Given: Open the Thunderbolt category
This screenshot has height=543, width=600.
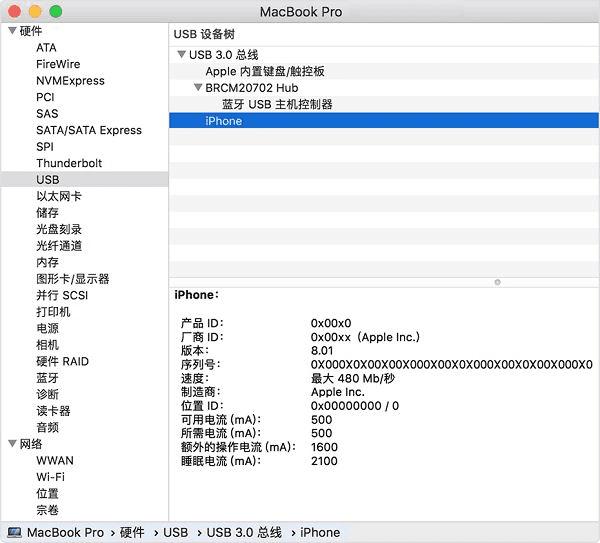Looking at the screenshot, I should (69, 163).
